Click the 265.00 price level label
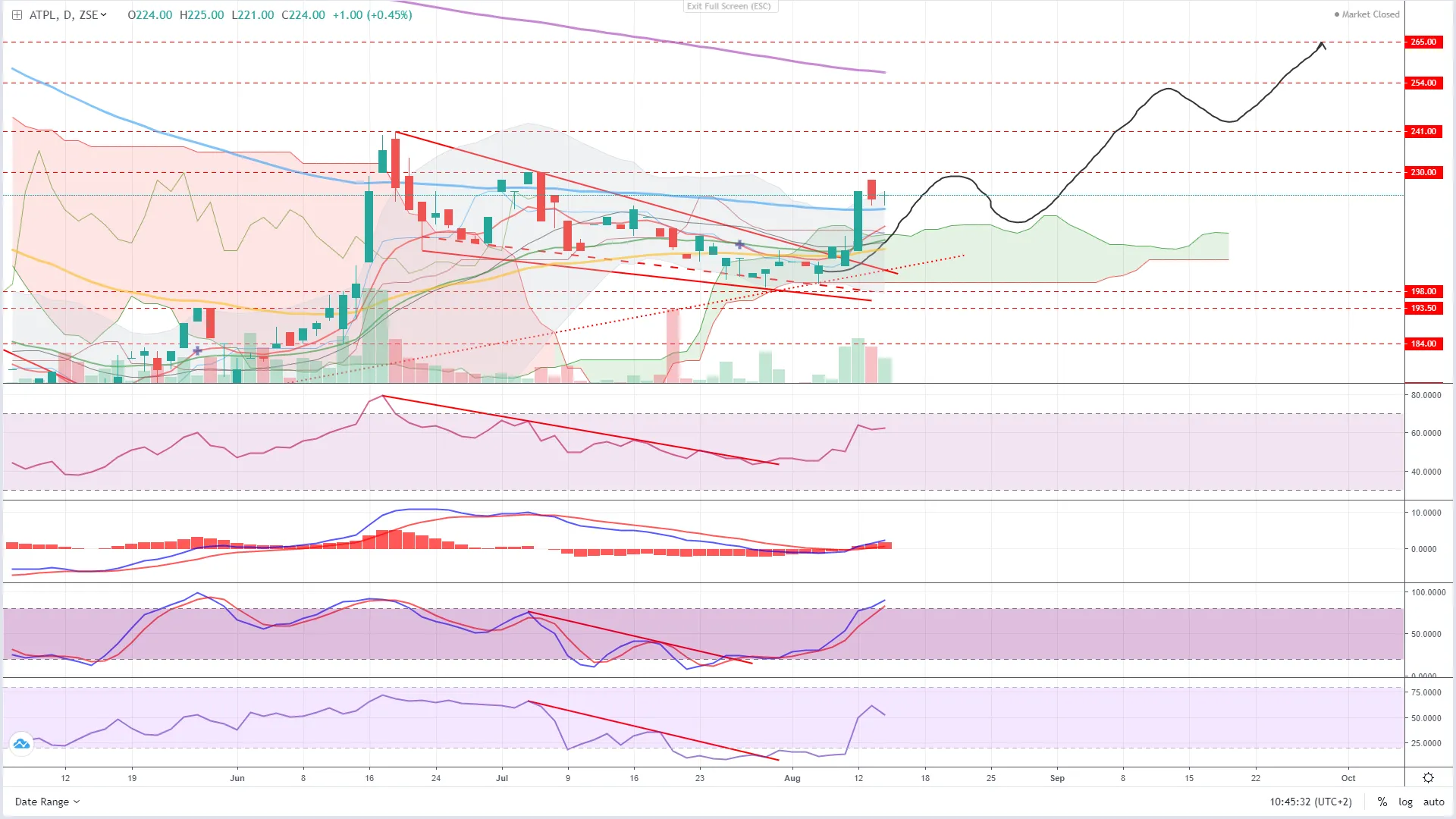Image resolution: width=1456 pixels, height=819 pixels. 1423,42
